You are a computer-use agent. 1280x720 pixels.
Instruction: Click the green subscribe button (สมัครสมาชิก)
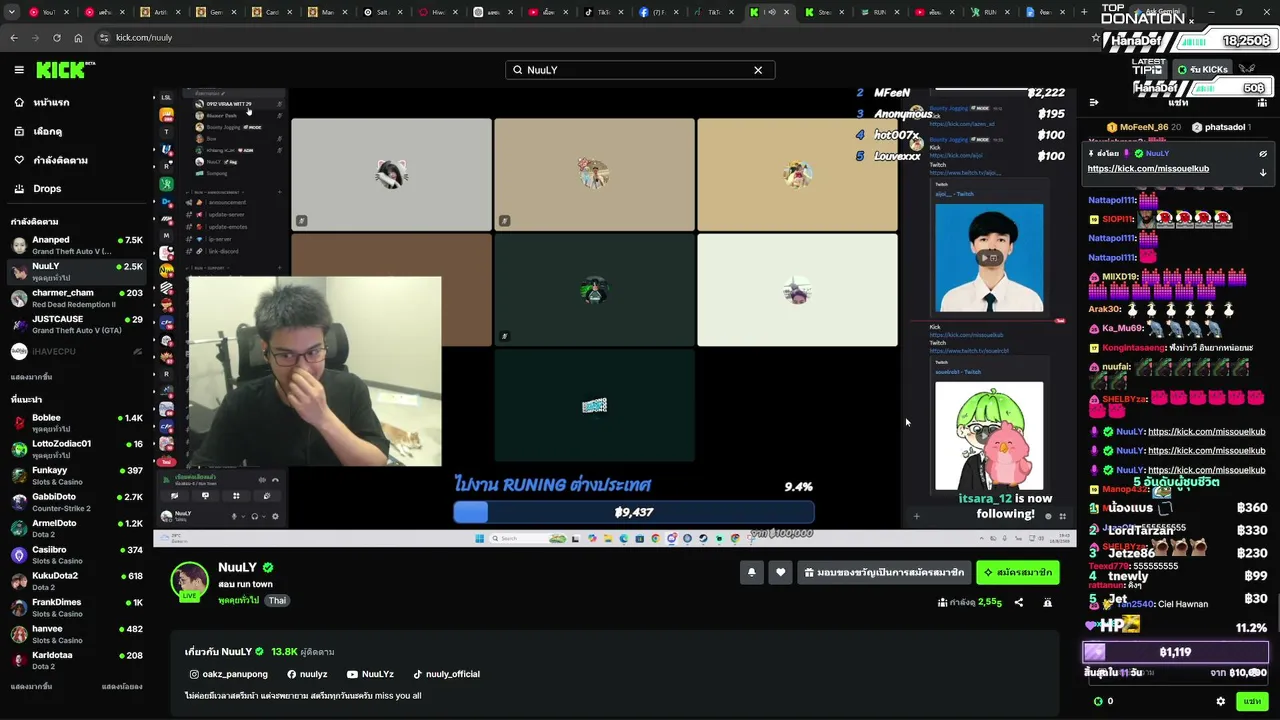click(1017, 572)
